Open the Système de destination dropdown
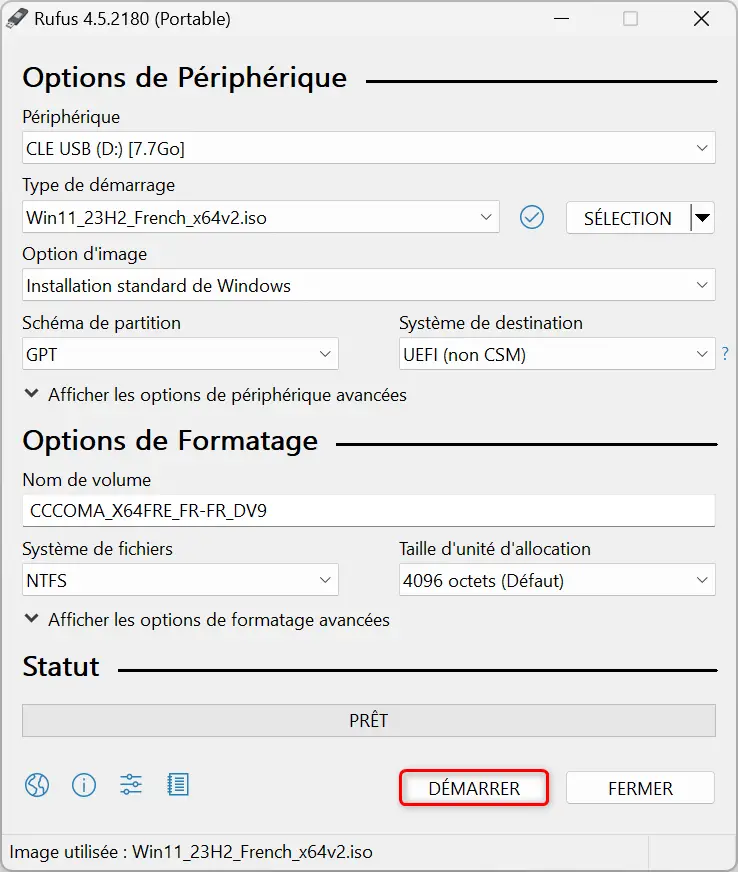The image size is (738, 872). click(x=557, y=354)
